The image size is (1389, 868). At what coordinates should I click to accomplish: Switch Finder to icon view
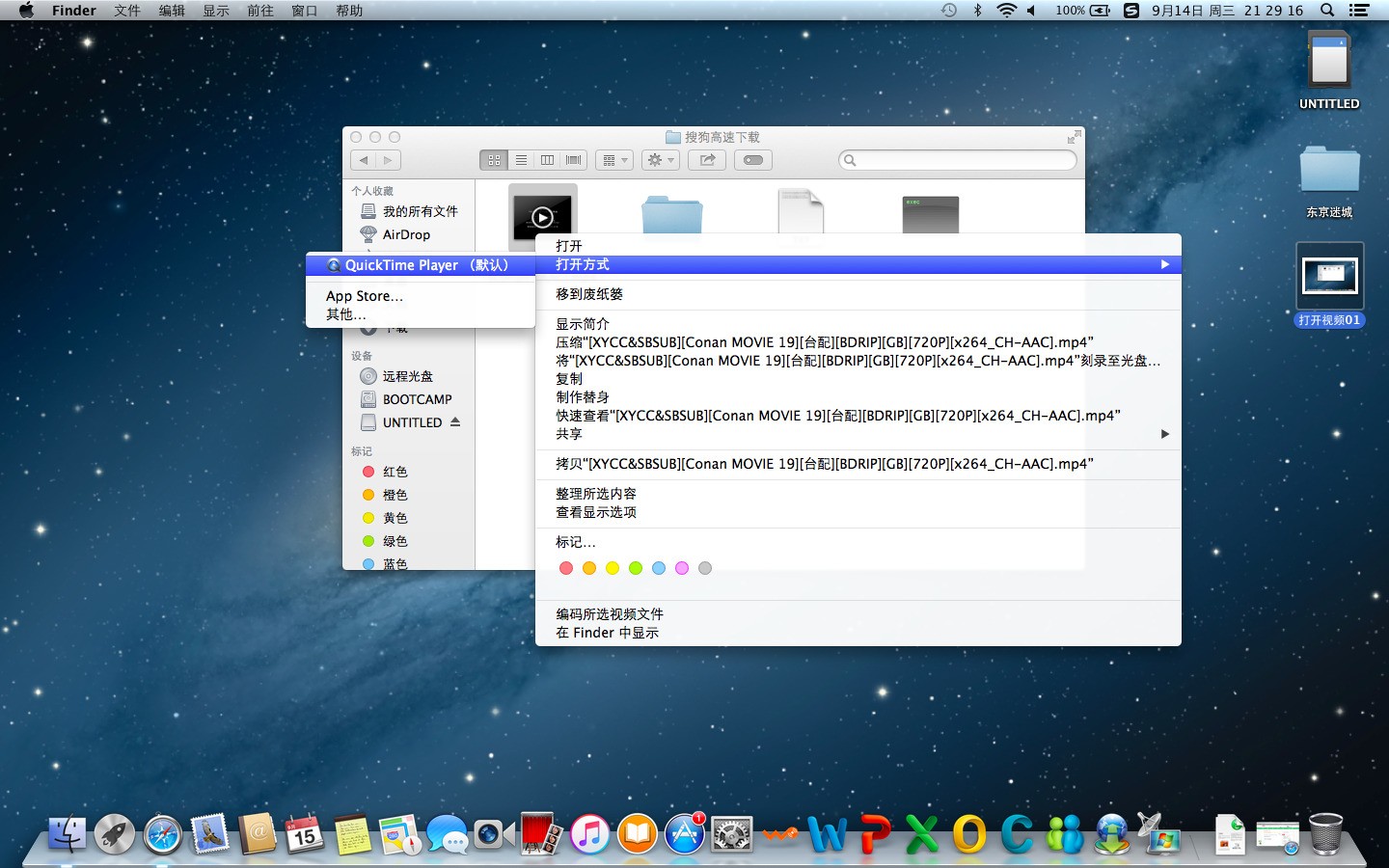(494, 160)
